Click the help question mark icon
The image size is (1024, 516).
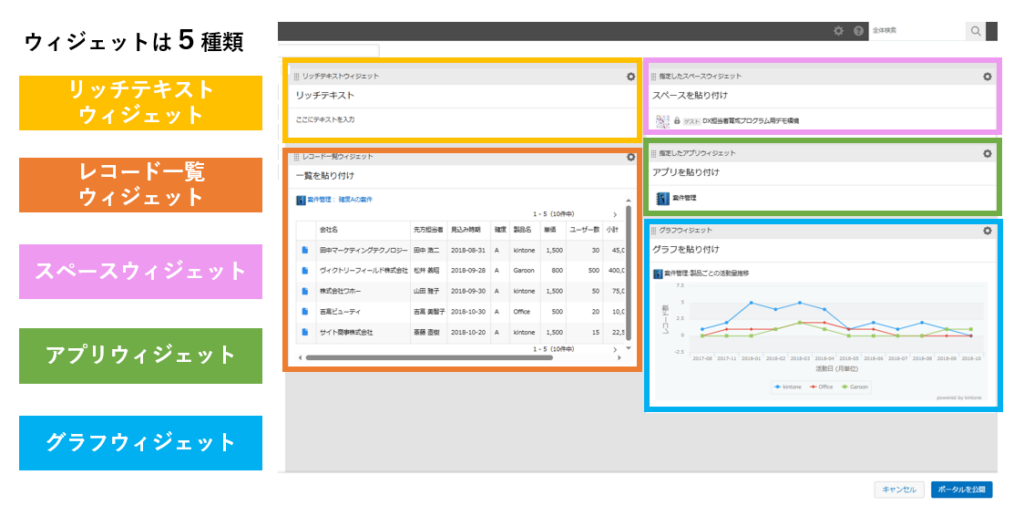(858, 31)
